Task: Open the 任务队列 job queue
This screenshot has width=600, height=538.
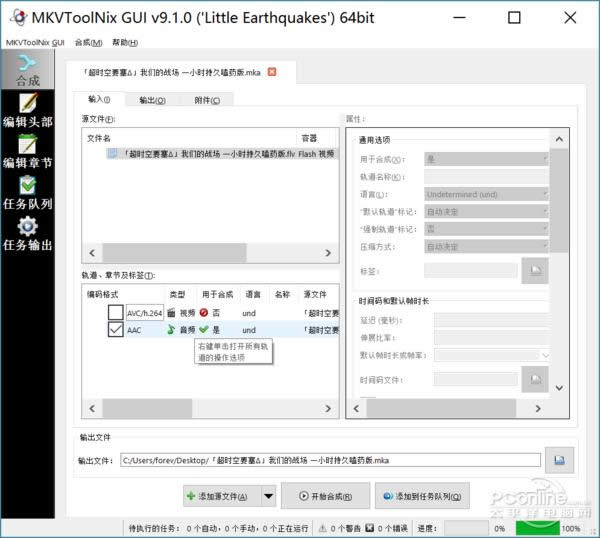Action: coord(27,192)
